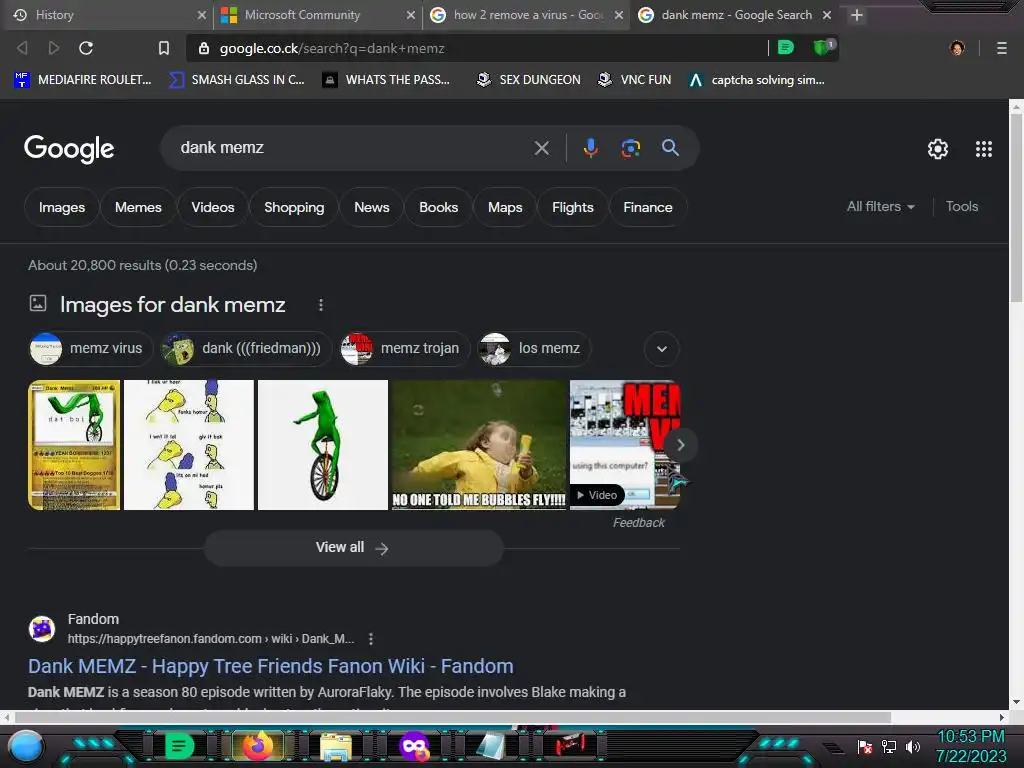Click the browser forward arrow
This screenshot has width=1024, height=768.
(x=54, y=48)
